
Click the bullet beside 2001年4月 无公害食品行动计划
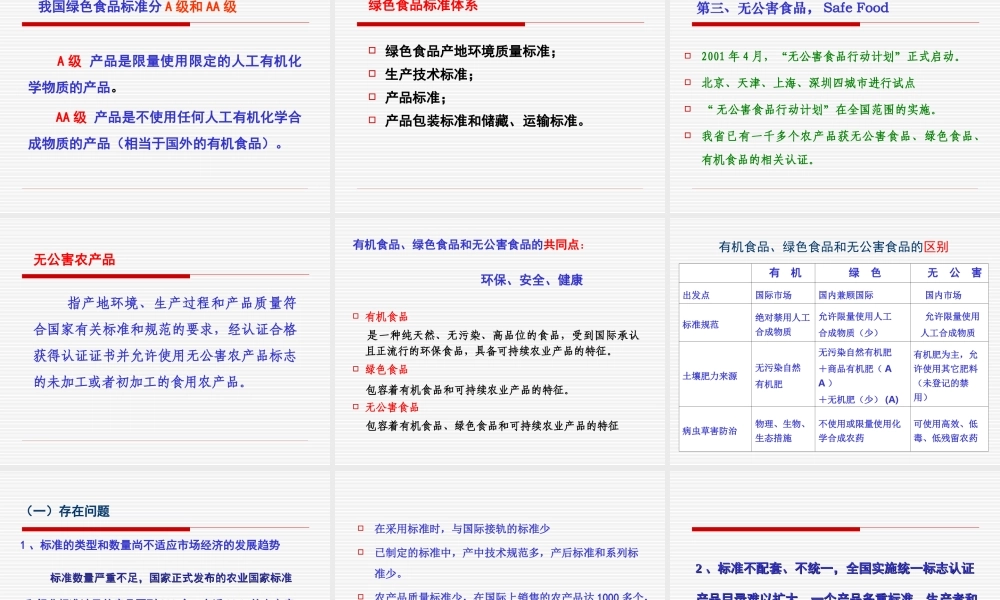[688, 55]
